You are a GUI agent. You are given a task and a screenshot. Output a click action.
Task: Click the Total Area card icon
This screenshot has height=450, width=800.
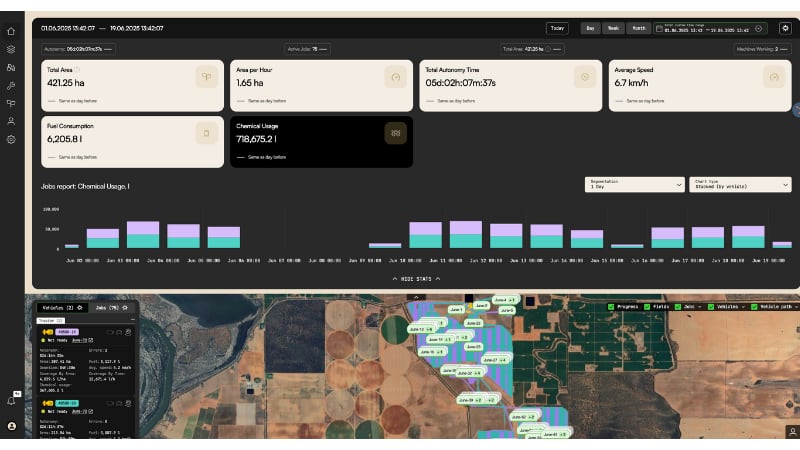(207, 77)
